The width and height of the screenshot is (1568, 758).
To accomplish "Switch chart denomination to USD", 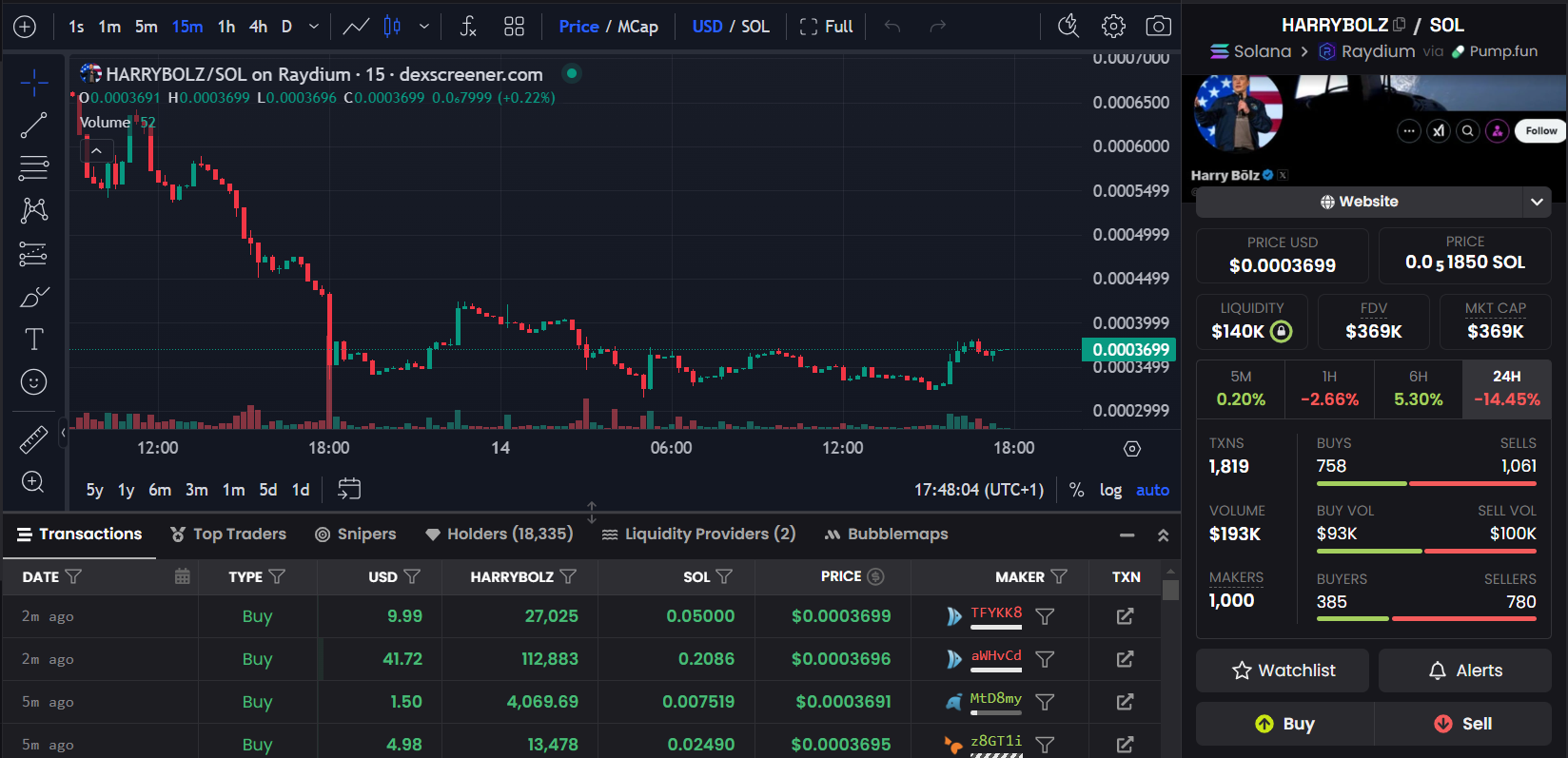I will click(707, 27).
